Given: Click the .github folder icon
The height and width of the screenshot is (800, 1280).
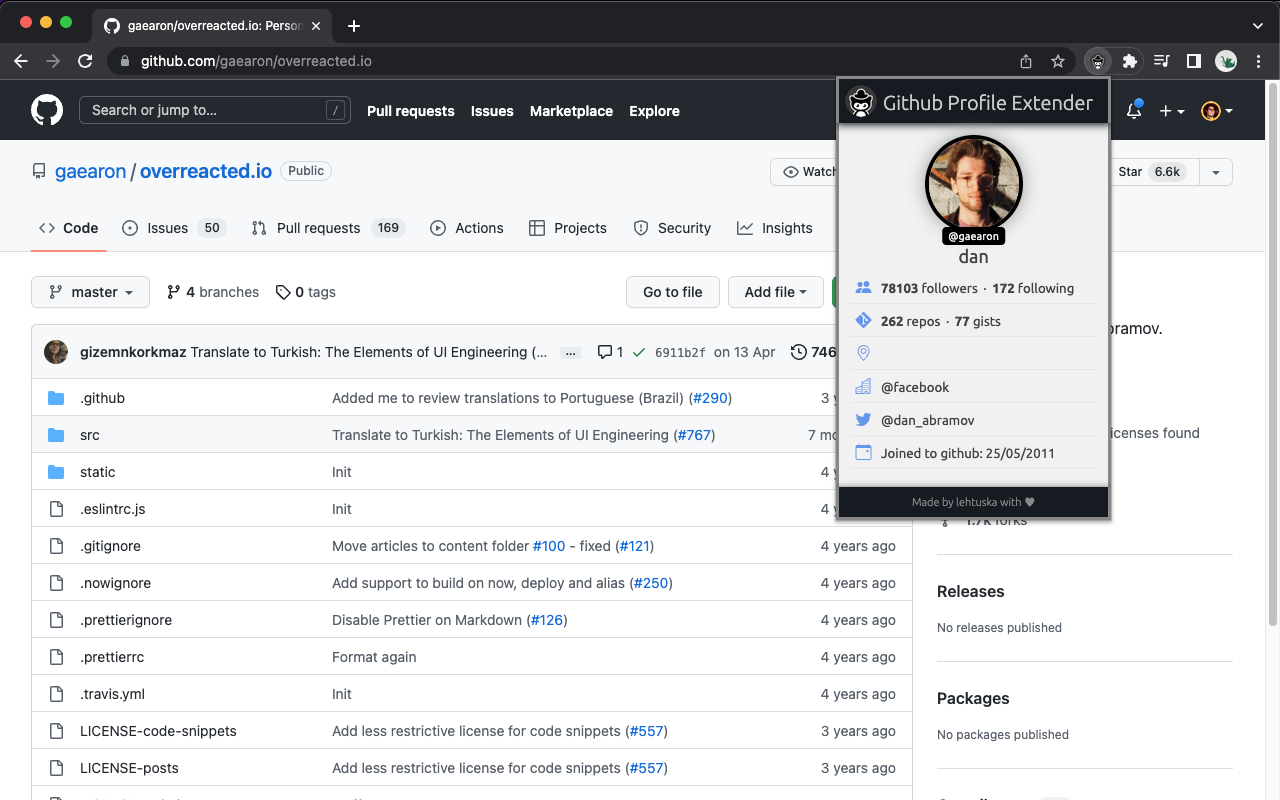Looking at the screenshot, I should (x=57, y=398).
